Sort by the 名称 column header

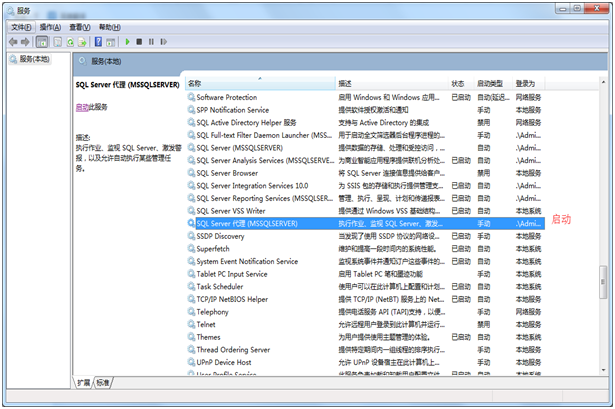point(260,84)
